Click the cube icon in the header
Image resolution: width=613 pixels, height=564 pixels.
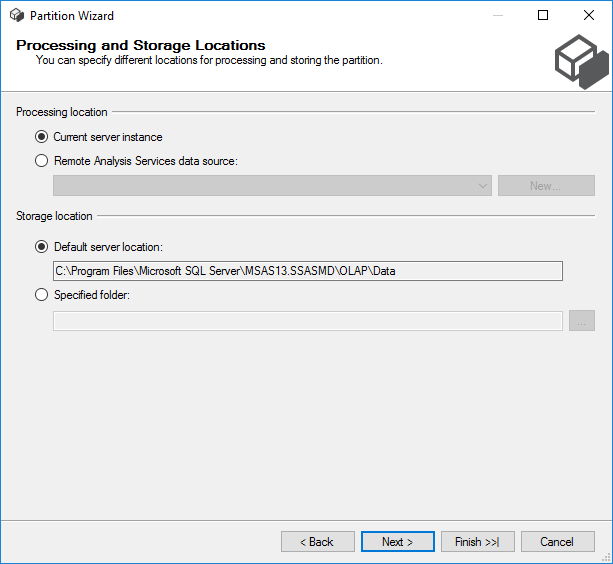point(581,62)
